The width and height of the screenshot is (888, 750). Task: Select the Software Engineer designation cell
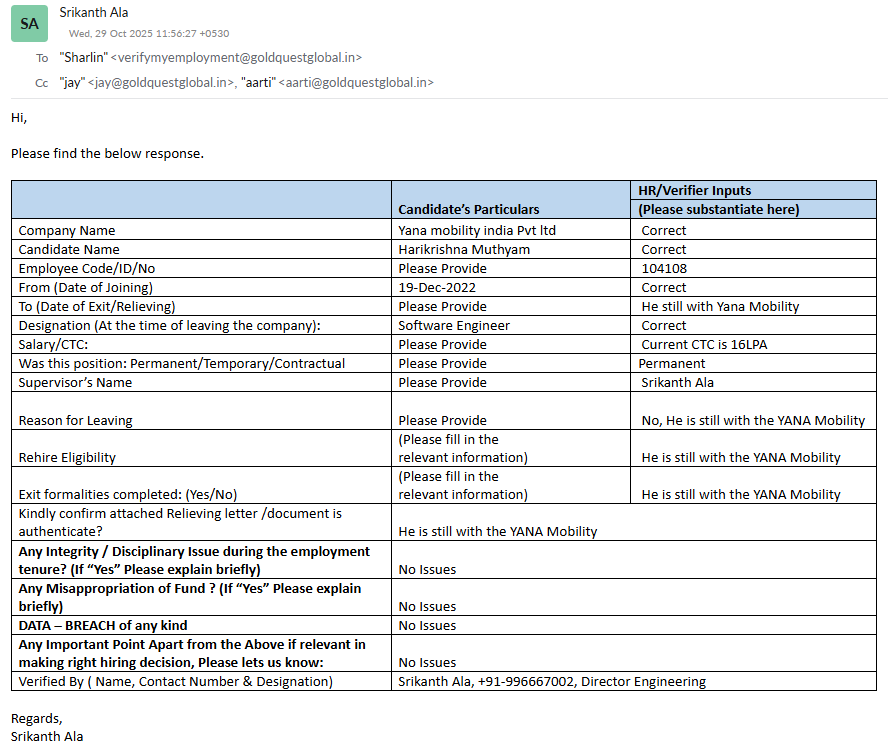pyautogui.click(x=453, y=325)
